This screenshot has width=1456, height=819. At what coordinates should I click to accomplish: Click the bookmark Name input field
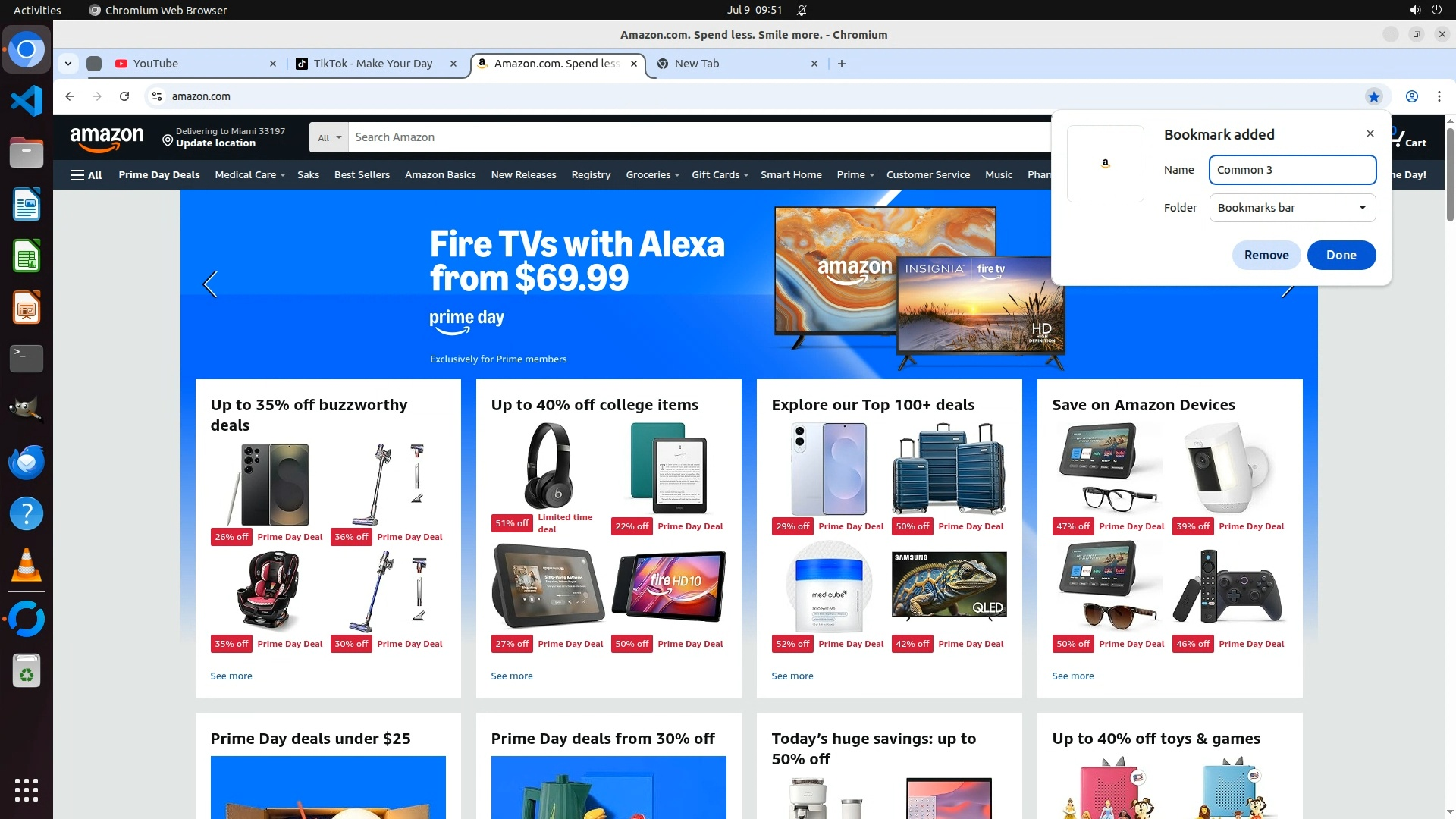click(x=1292, y=170)
